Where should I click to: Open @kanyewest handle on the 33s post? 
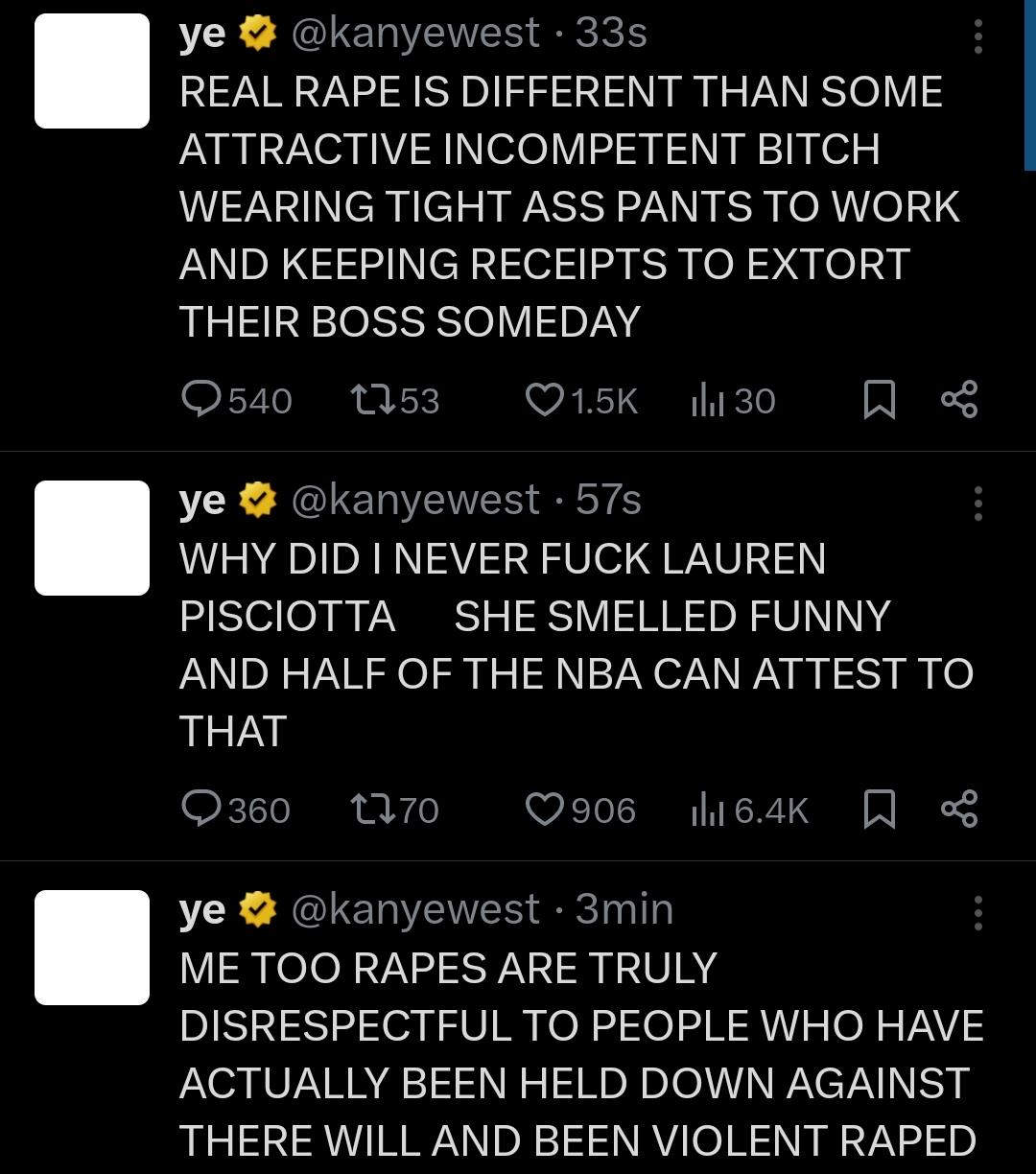coord(414,34)
